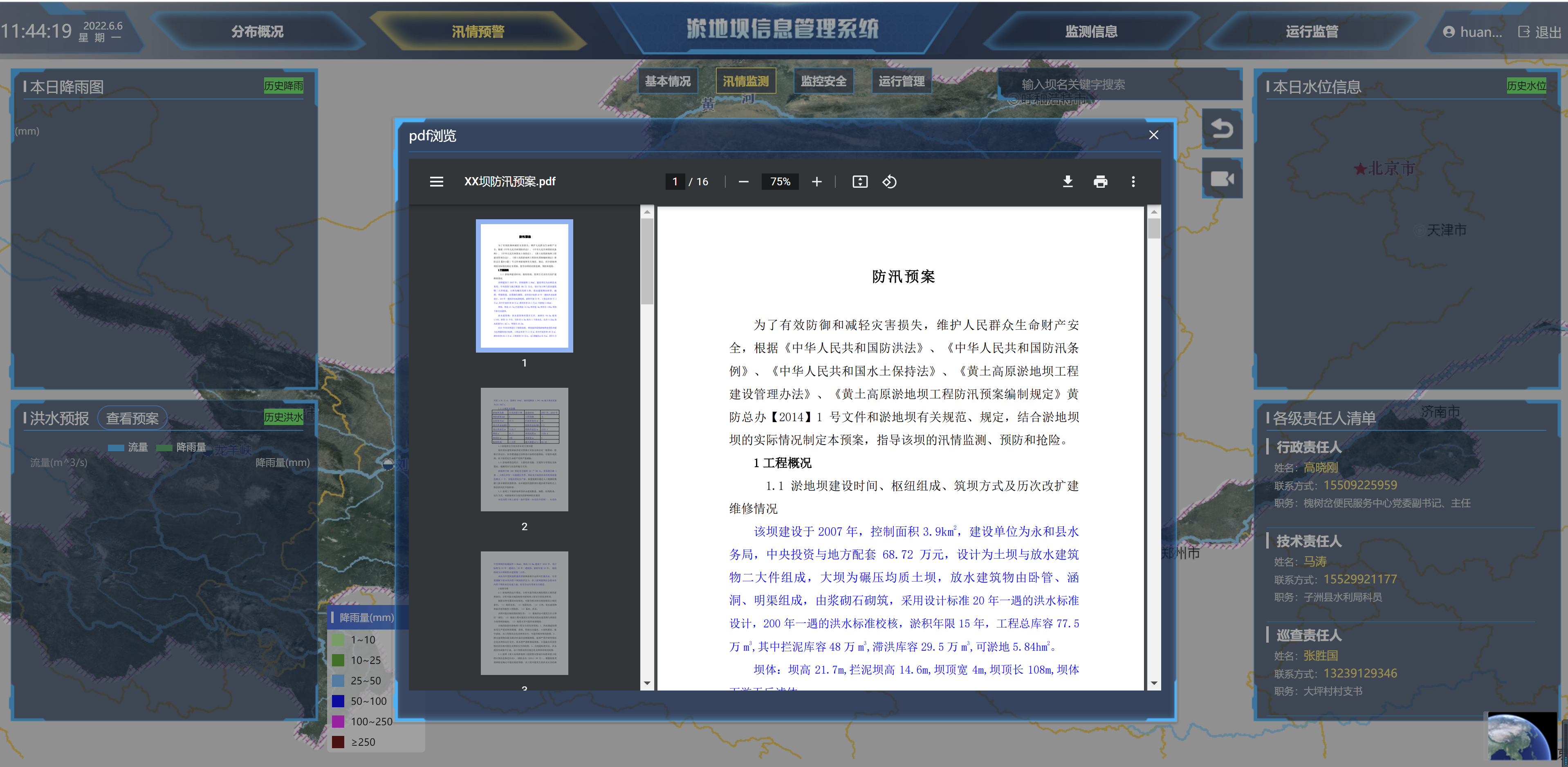Click the XX坝防汛预案.pdf file name
This screenshot has width=1568, height=767.
(509, 182)
